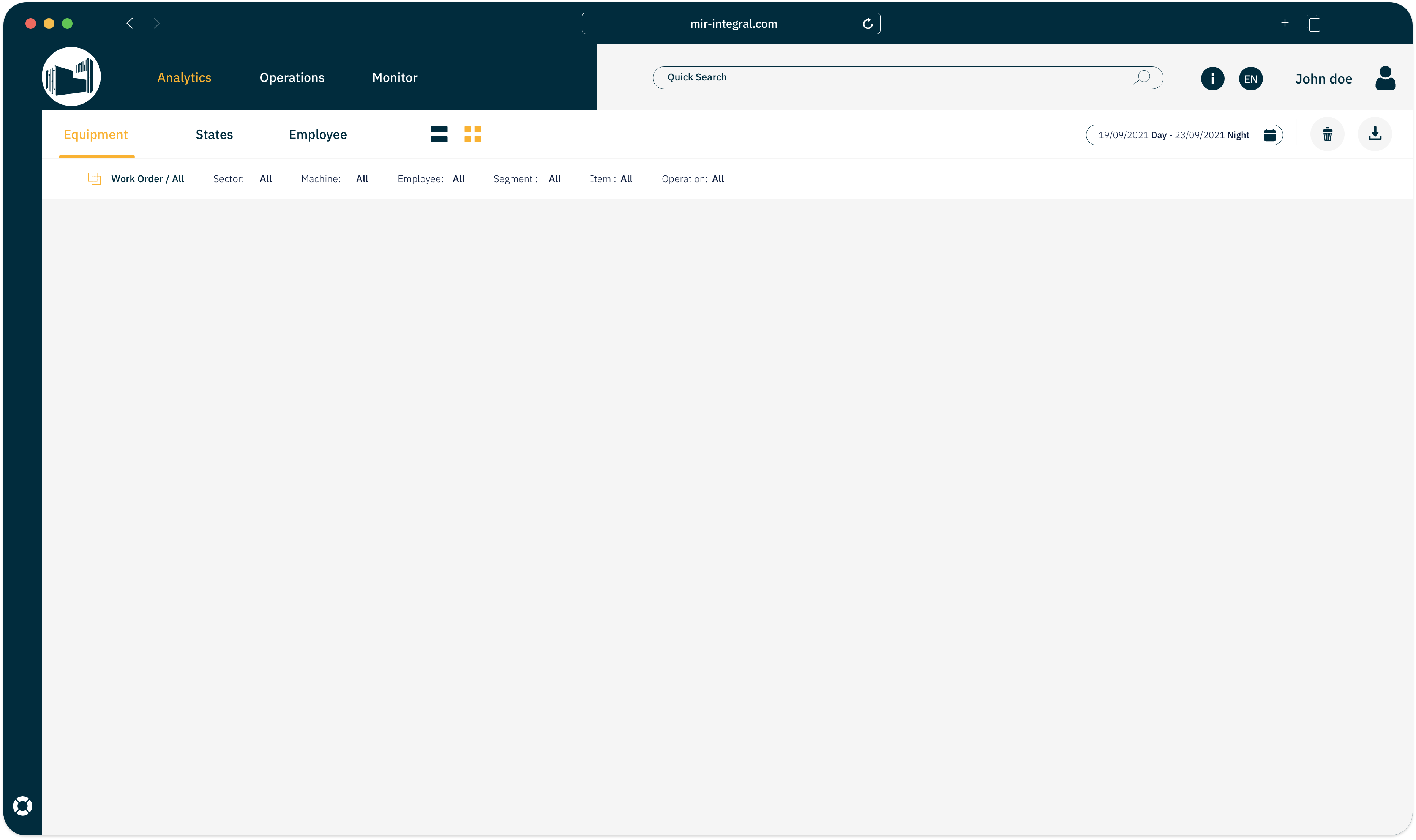Open the Monitor menu
The image size is (1416, 840).
pos(395,77)
